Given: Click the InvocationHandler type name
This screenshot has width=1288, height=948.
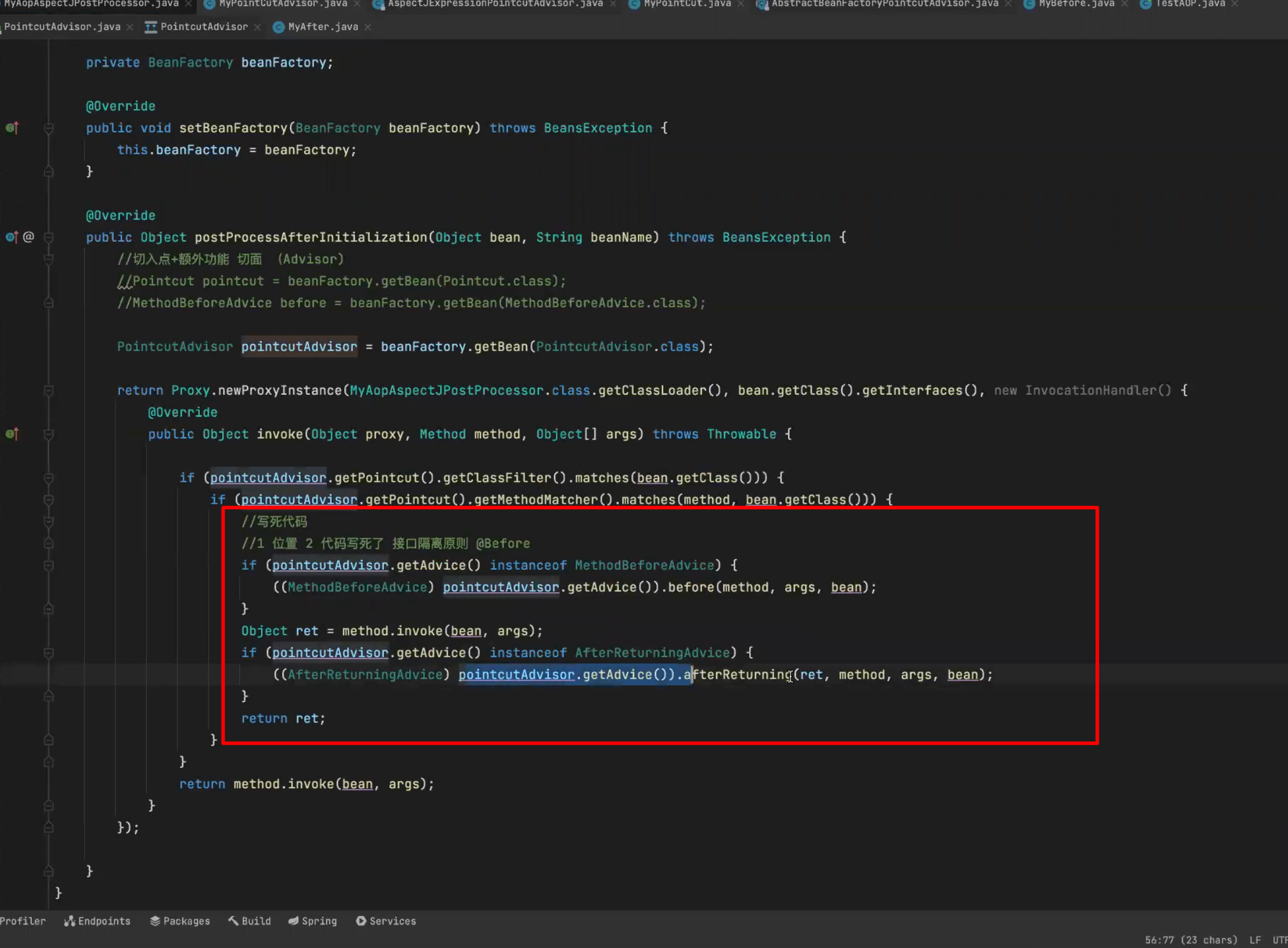Looking at the screenshot, I should 1090,390.
